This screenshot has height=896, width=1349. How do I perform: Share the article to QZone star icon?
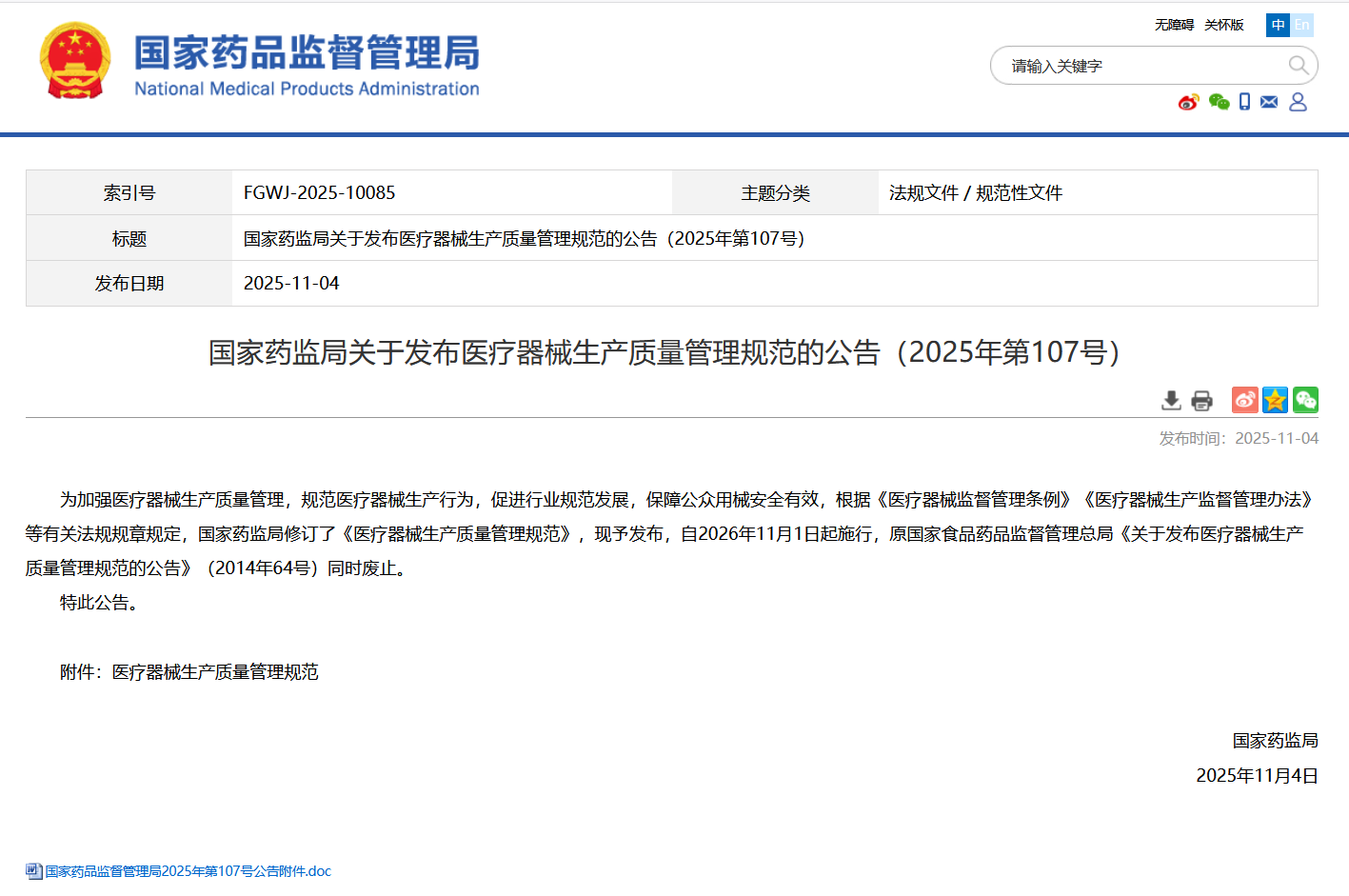click(1275, 400)
